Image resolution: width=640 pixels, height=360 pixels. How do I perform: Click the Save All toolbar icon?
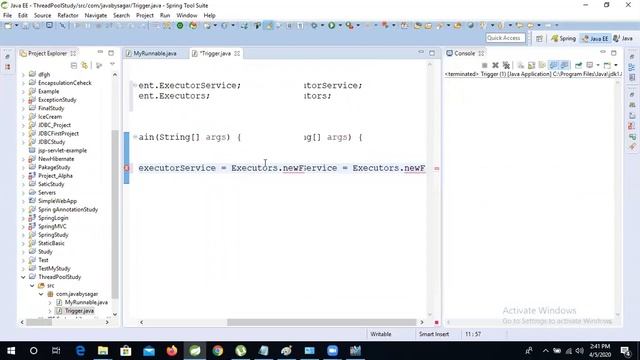[x=37, y=26]
